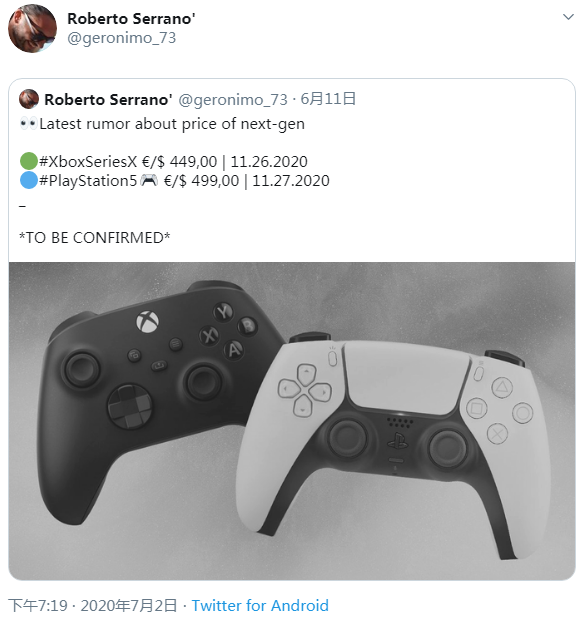Visit the @geronimo_73 handle under header name

(x=121, y=38)
